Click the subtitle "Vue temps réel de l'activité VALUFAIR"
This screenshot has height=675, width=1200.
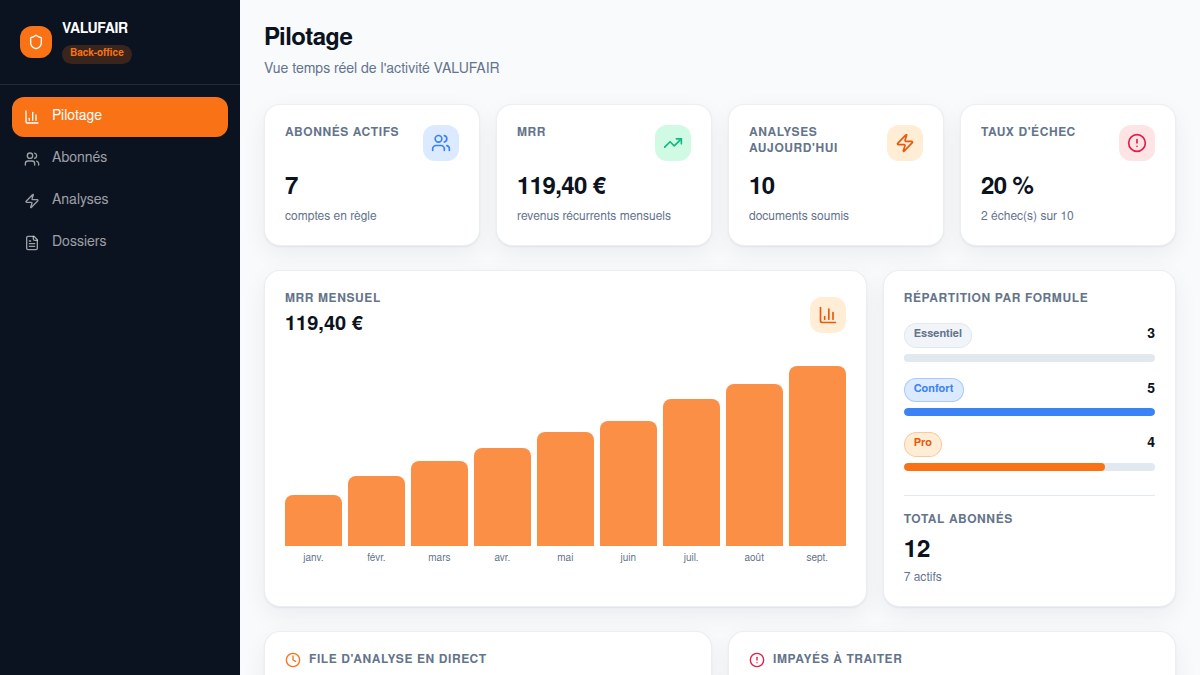pos(382,69)
